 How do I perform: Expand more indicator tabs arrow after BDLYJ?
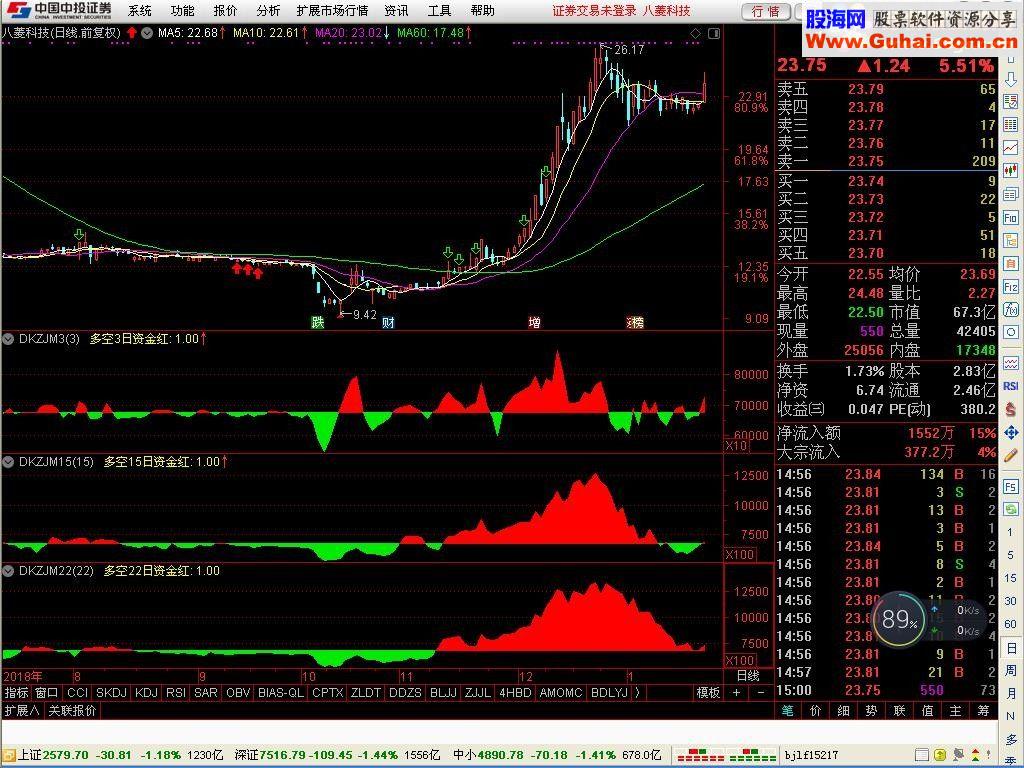(637, 692)
